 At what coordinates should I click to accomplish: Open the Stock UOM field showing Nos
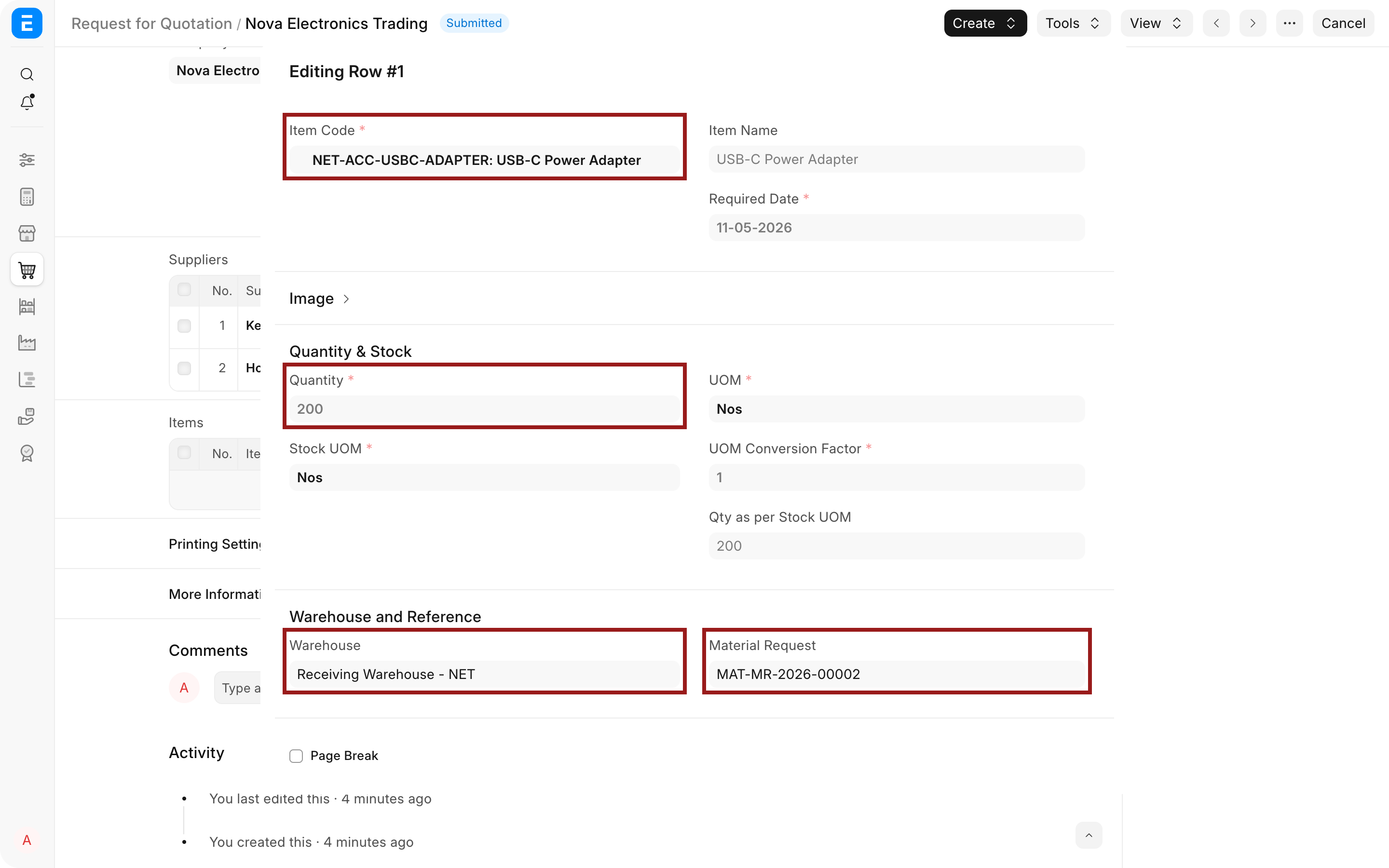(x=484, y=477)
